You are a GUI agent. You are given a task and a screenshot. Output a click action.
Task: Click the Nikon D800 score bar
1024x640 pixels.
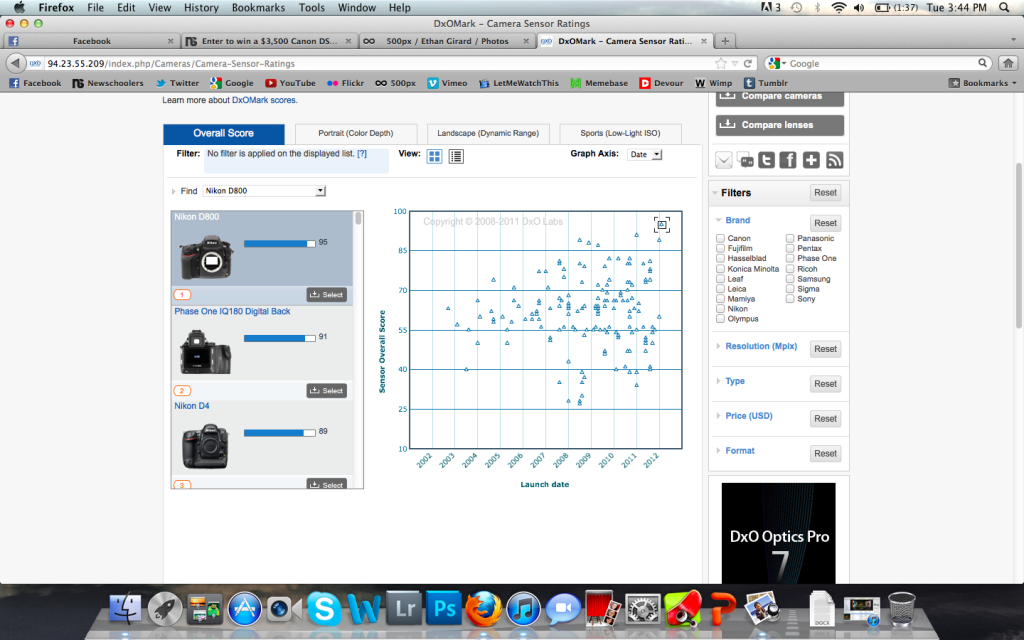coord(278,242)
